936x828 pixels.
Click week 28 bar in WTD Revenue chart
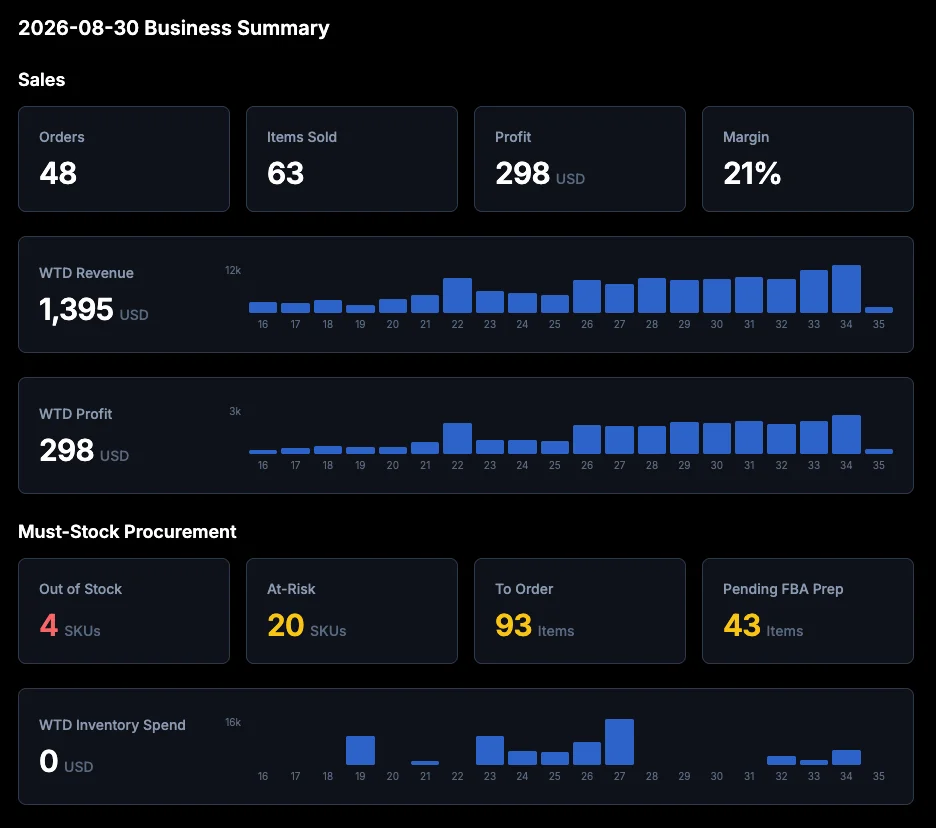tap(652, 296)
